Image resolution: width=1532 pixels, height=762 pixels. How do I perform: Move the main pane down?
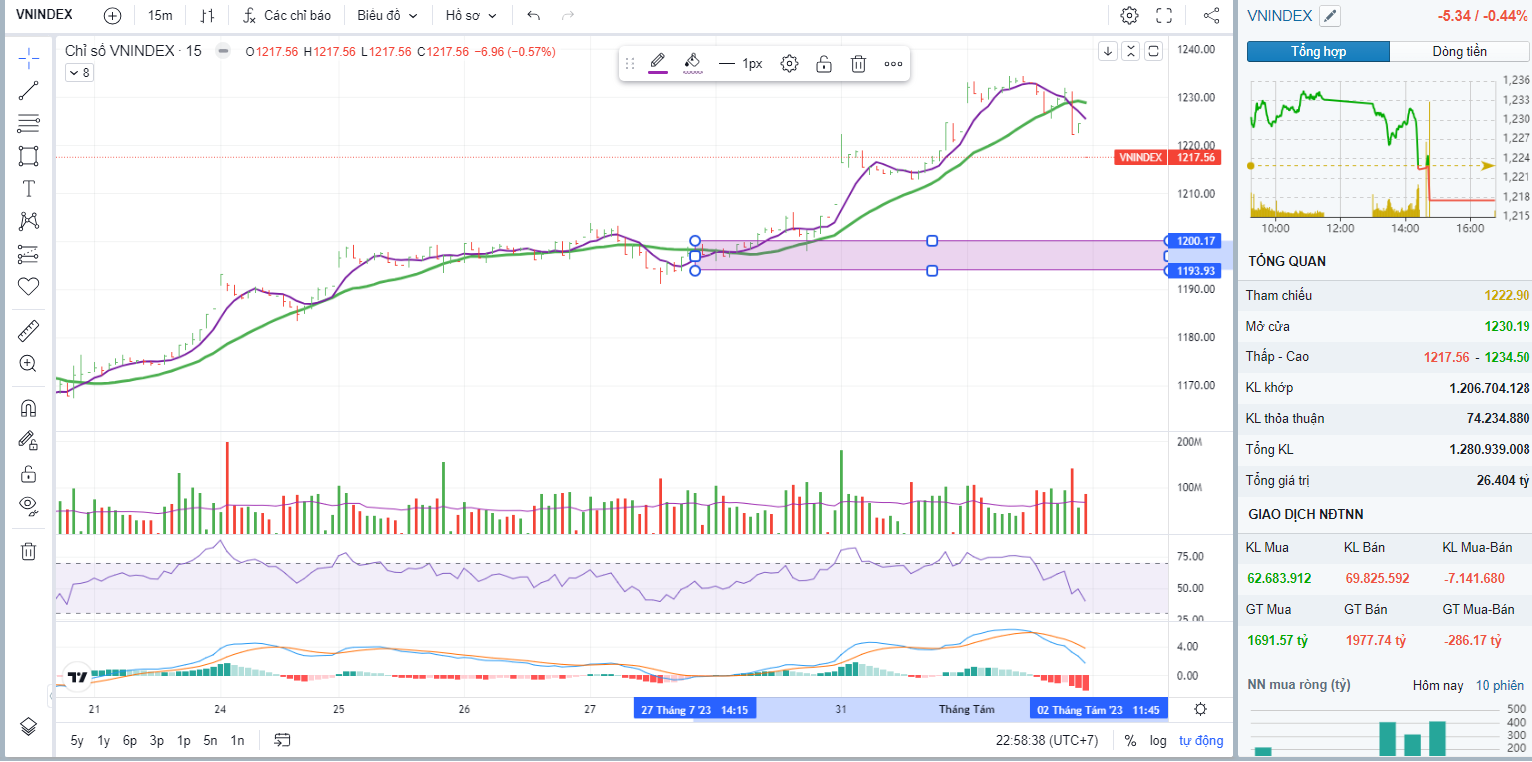point(1108,52)
